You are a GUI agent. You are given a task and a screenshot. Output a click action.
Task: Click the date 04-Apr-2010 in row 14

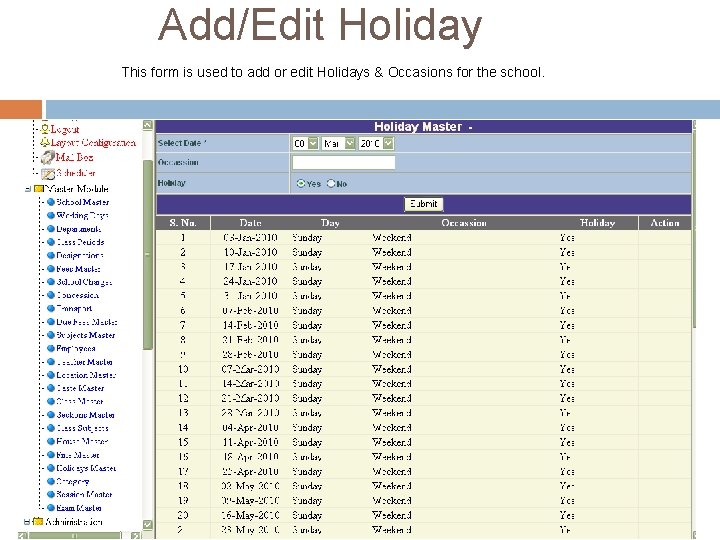[x=250, y=428]
